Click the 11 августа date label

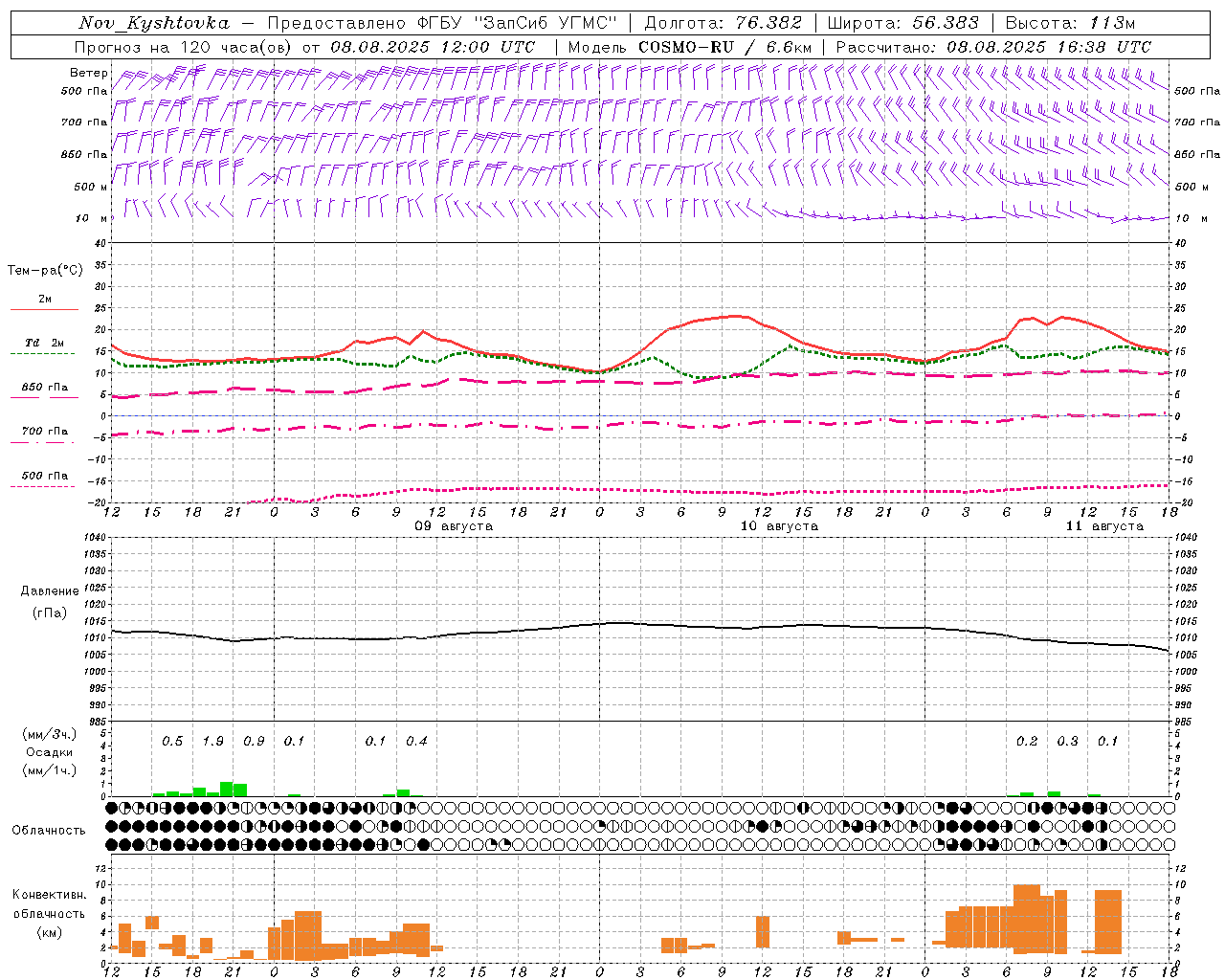(x=1104, y=526)
